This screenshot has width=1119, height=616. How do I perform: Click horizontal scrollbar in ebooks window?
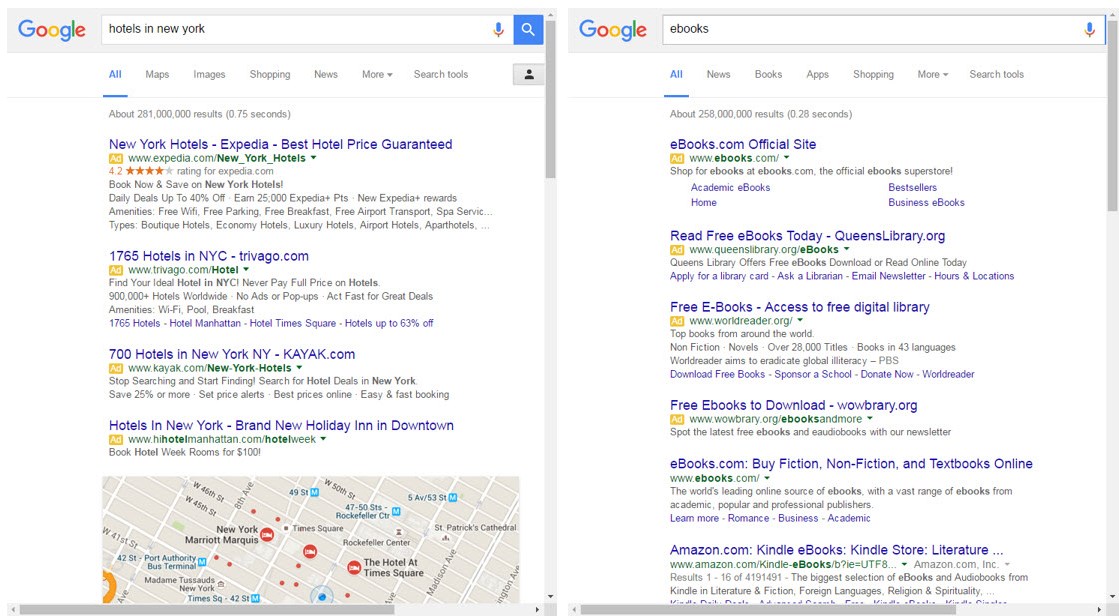[x=767, y=610]
